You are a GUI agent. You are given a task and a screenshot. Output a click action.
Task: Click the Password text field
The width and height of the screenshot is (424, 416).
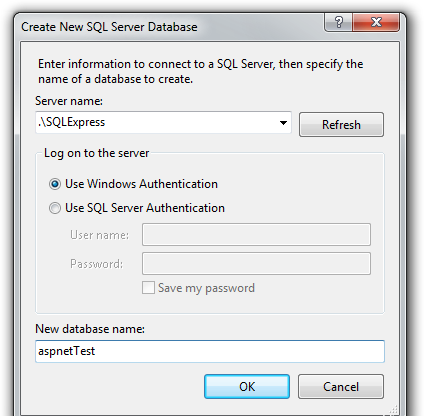click(256, 264)
